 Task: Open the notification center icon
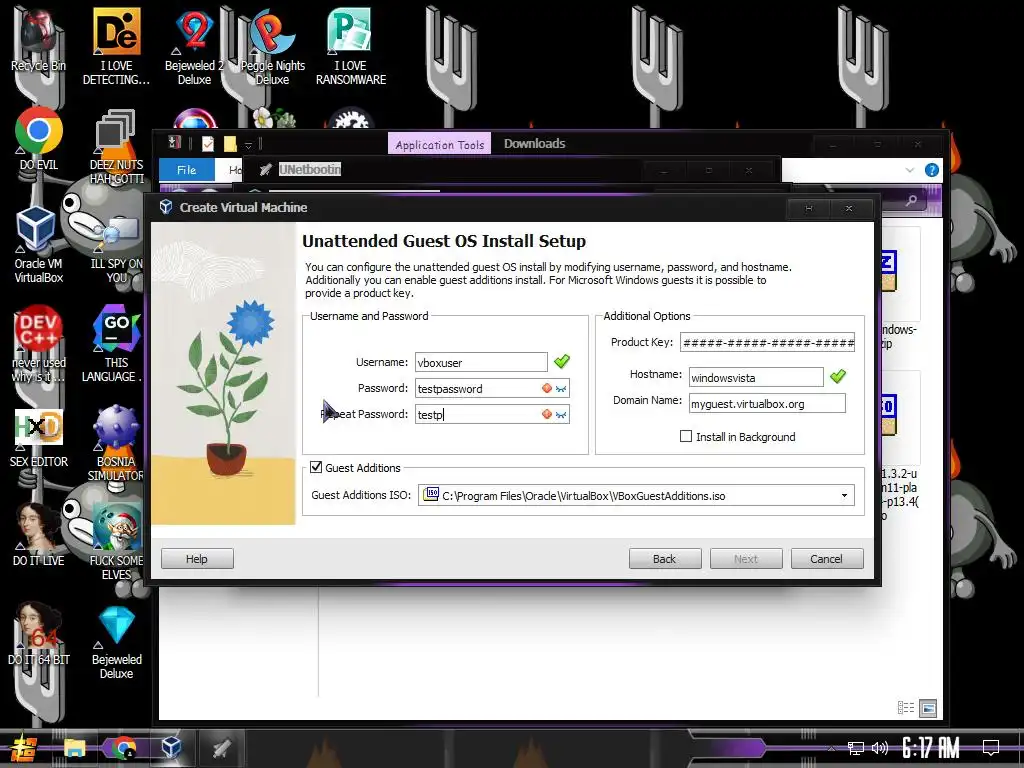(991, 747)
